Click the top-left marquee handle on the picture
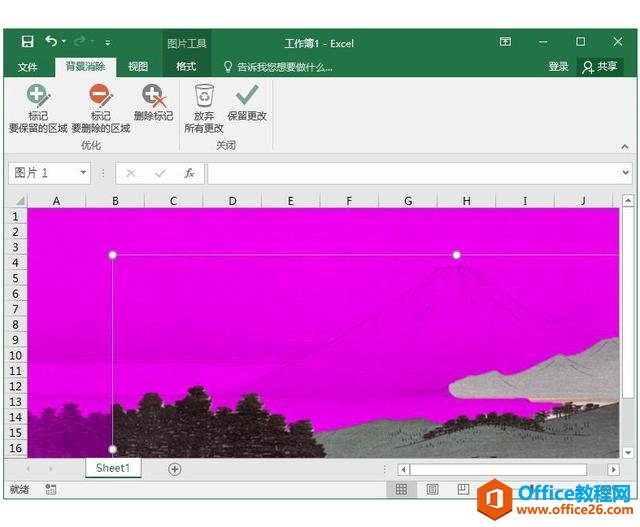640x527 pixels. (113, 255)
